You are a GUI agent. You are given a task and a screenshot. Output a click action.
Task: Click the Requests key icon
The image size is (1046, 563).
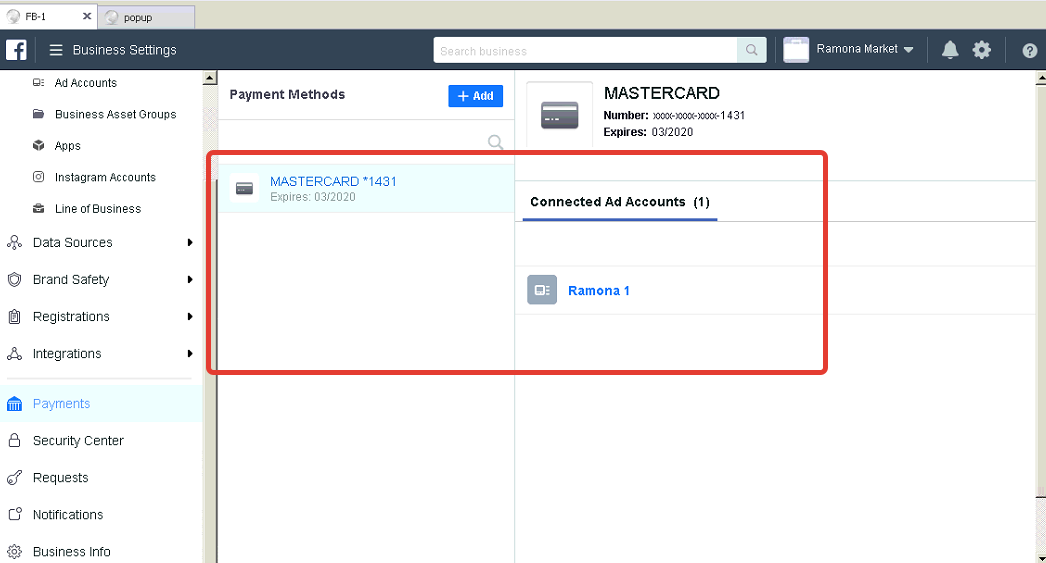[14, 478]
